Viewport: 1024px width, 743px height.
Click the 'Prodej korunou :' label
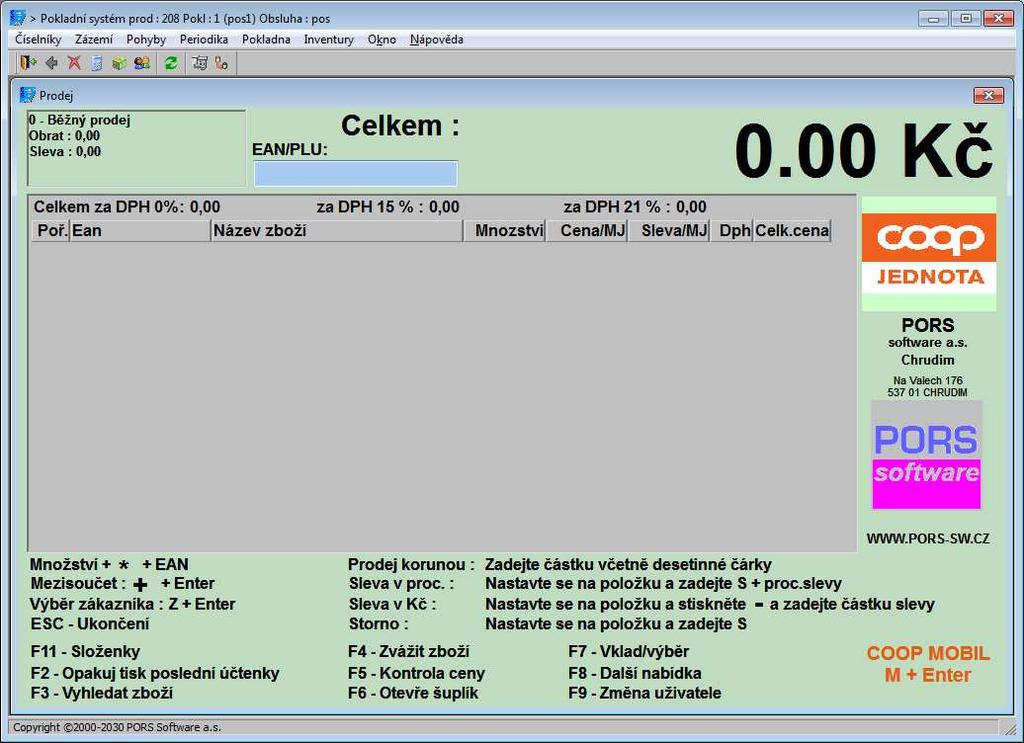pyautogui.click(x=411, y=564)
